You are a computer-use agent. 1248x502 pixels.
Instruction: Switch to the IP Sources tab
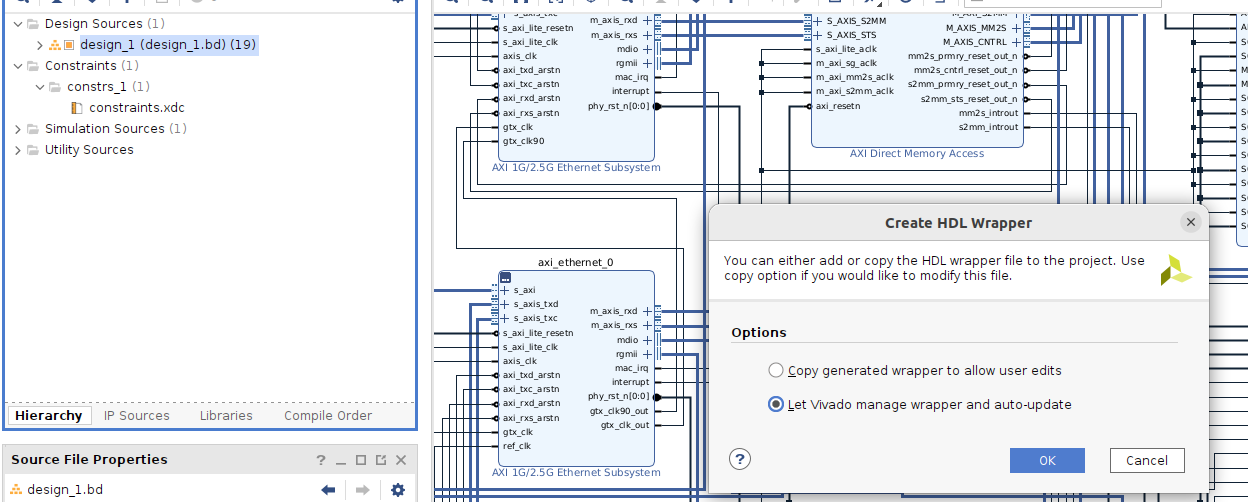point(137,415)
